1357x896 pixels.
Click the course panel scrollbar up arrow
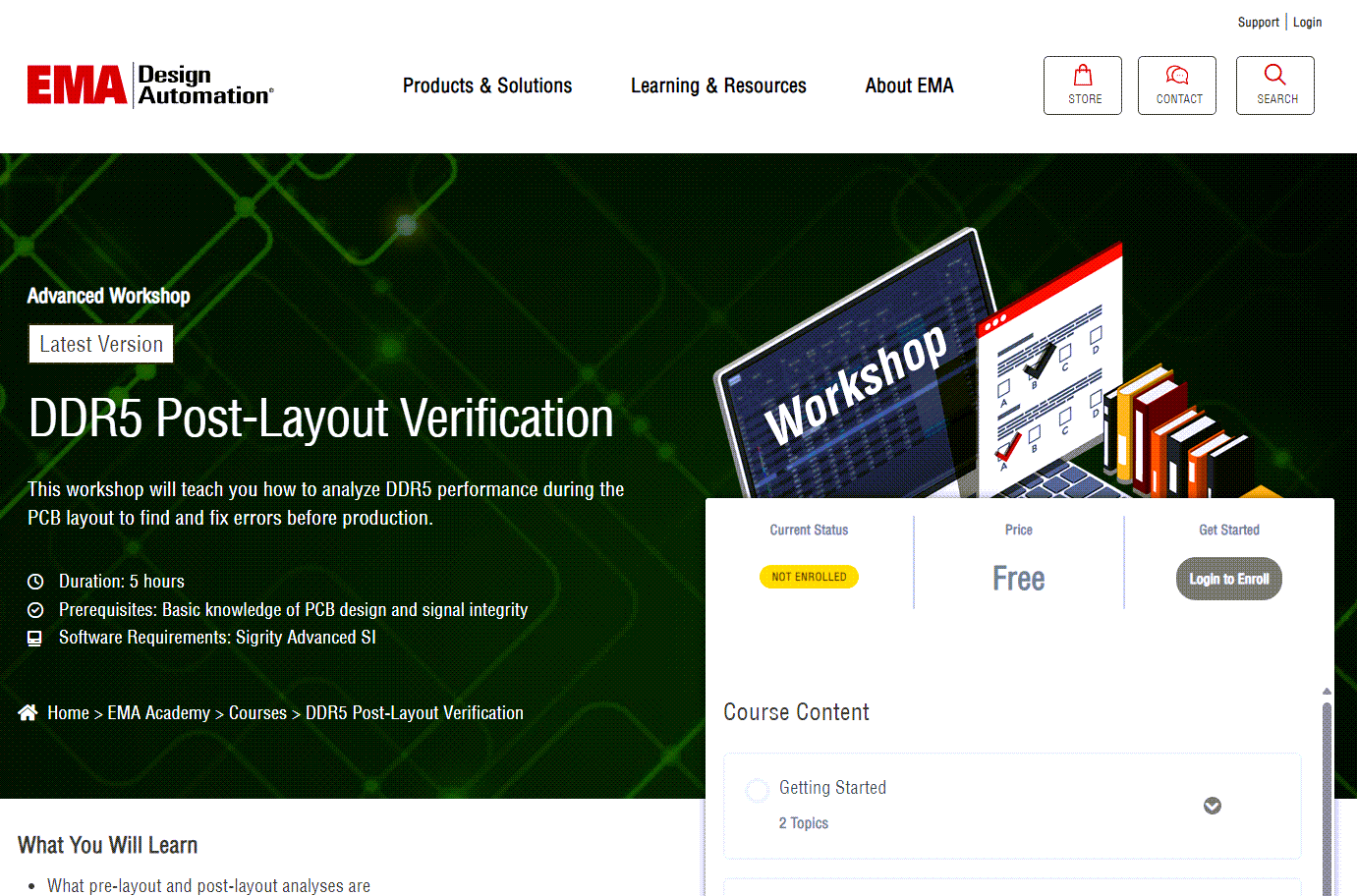coord(1327,692)
